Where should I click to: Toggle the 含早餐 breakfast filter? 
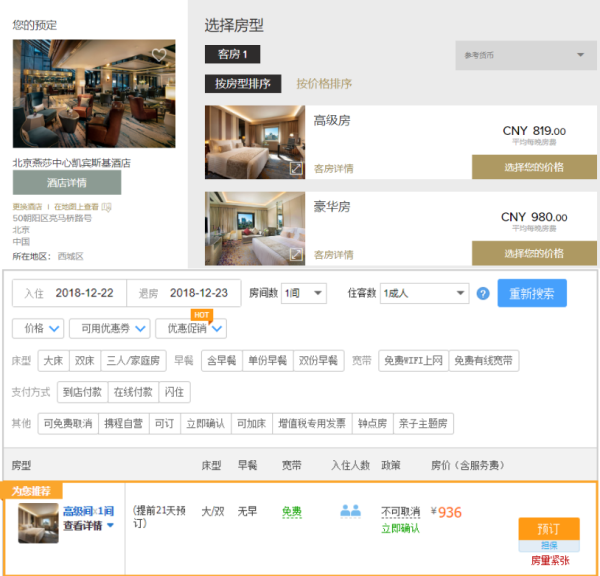(x=222, y=361)
